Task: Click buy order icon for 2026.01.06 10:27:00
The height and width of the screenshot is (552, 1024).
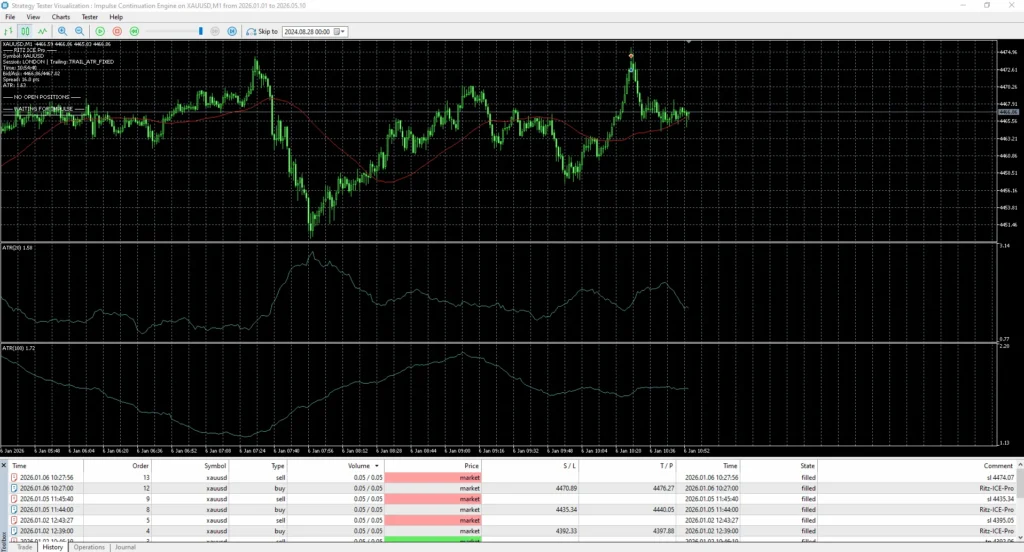Action: pos(14,488)
